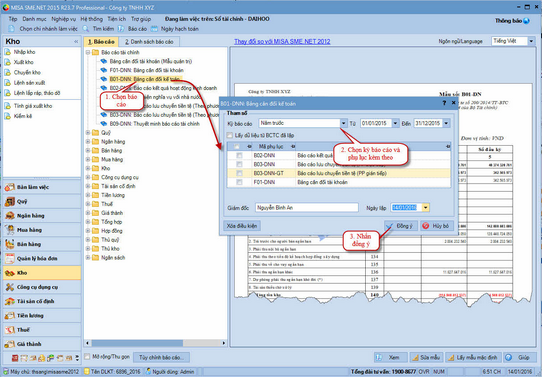
Task: Check the B02-DNN appendix row
Action: [x=239, y=155]
